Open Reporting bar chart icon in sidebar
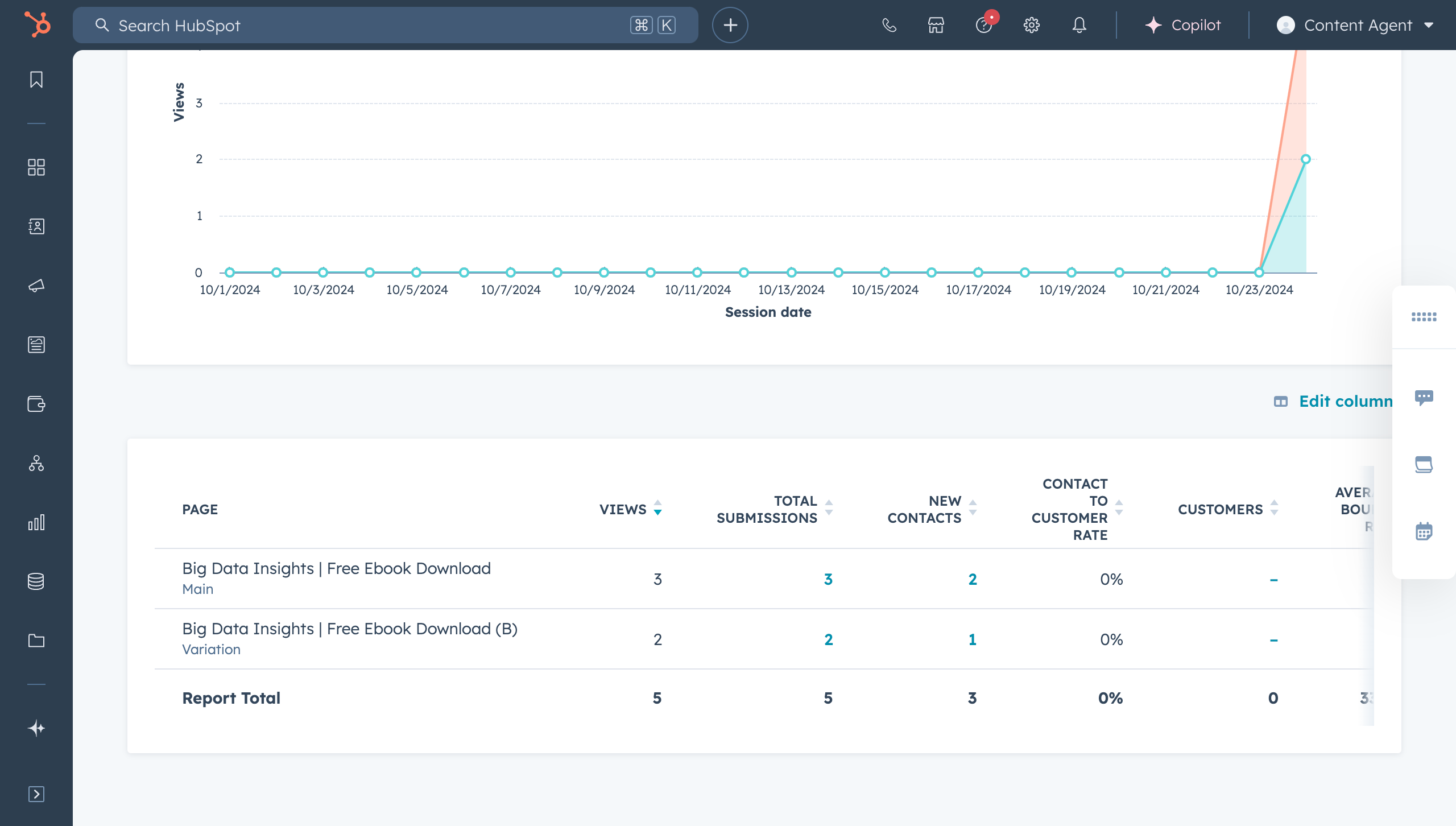1456x826 pixels. coord(36,522)
